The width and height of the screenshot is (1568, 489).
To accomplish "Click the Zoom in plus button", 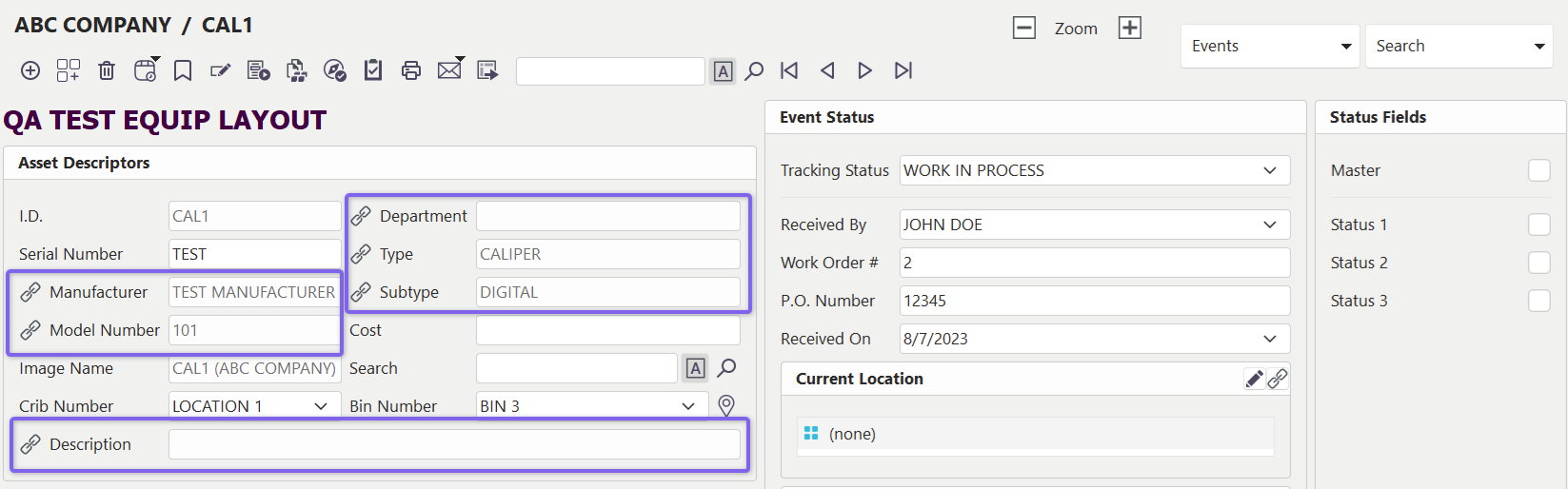I will (x=1130, y=28).
